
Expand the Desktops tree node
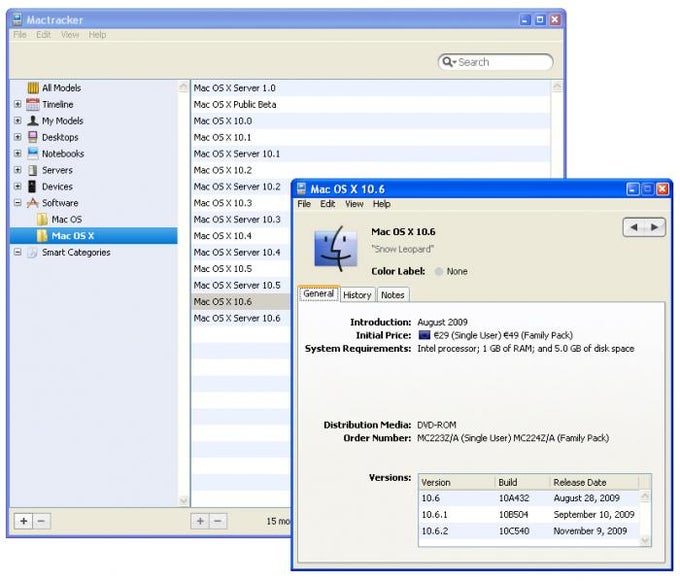pos(17,137)
